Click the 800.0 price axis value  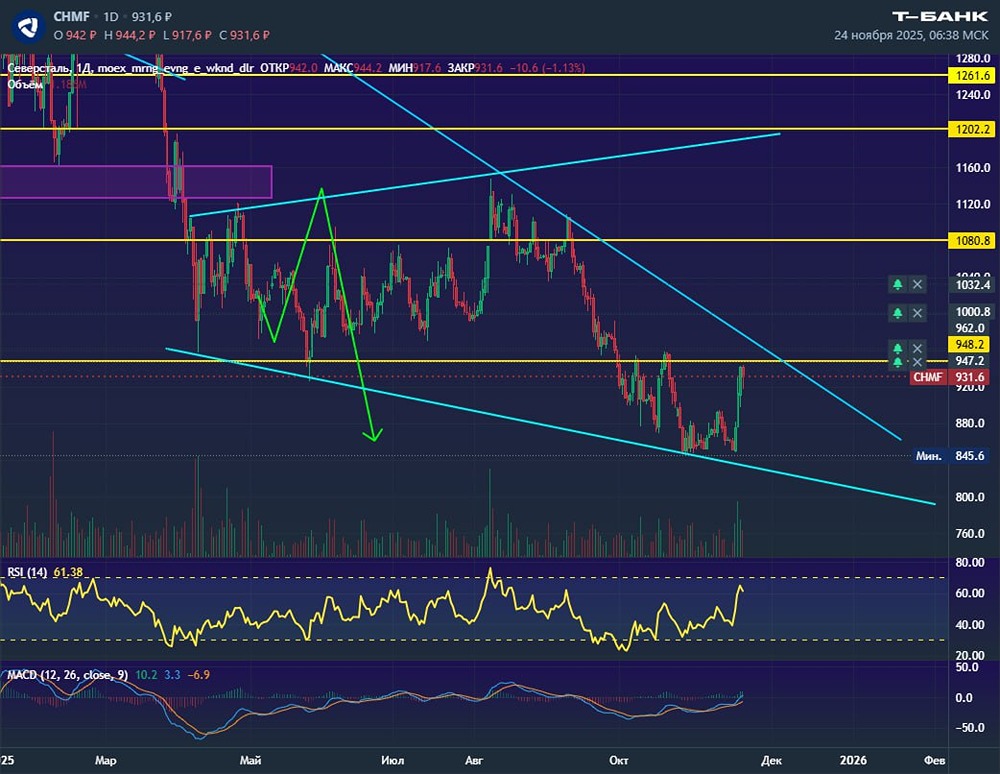(x=970, y=497)
